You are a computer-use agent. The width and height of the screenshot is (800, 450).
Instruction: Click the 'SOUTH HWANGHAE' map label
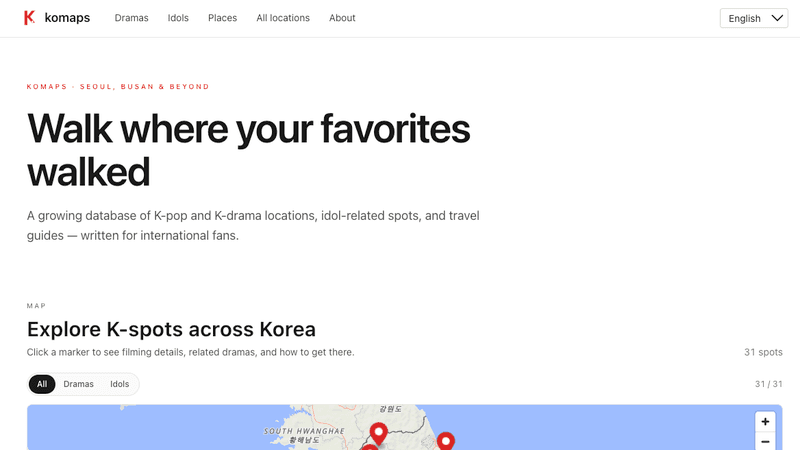point(304,431)
